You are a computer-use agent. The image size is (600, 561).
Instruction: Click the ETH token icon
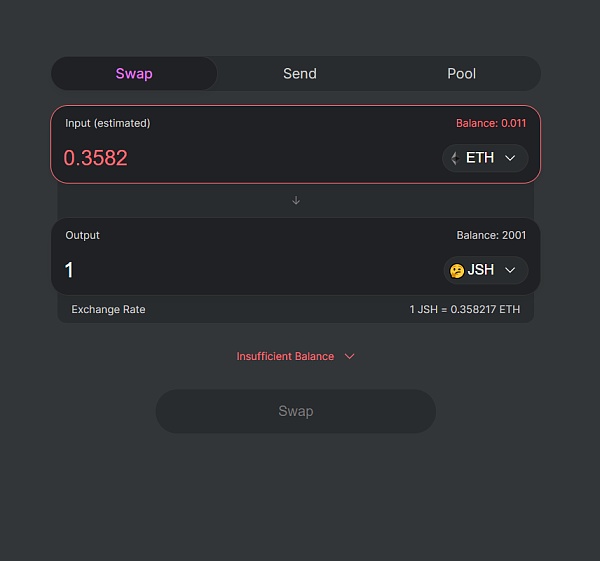(x=455, y=158)
